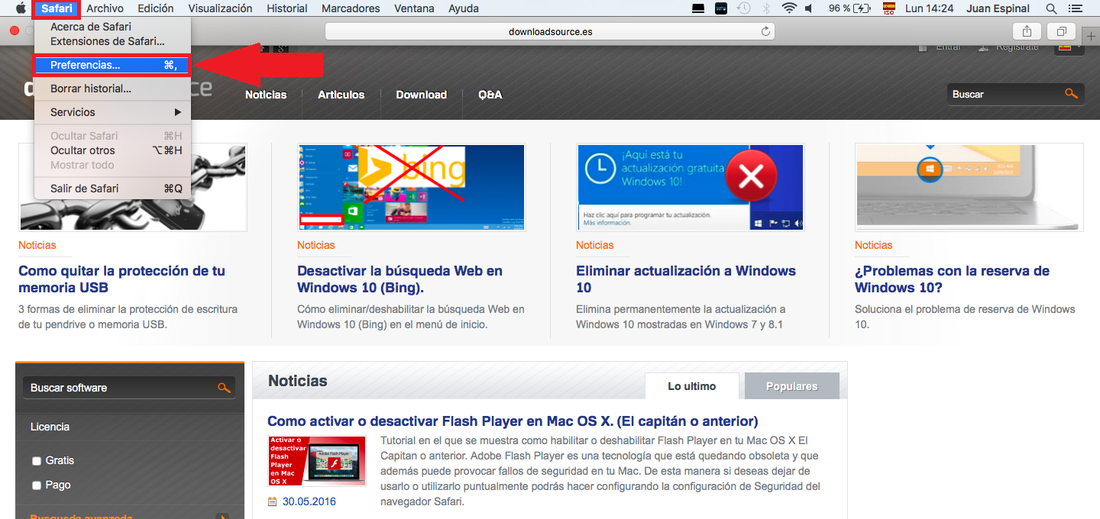The height and width of the screenshot is (519, 1100).
Task: Click the red window close button
Action: tap(14, 31)
